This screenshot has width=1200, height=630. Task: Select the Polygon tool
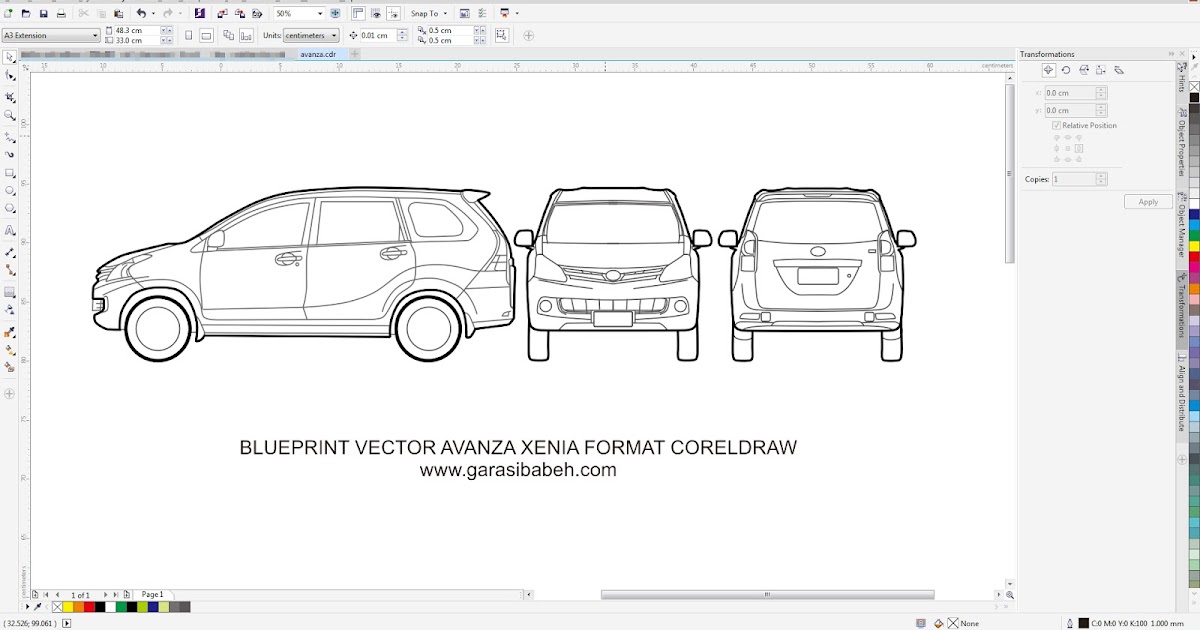(10, 209)
